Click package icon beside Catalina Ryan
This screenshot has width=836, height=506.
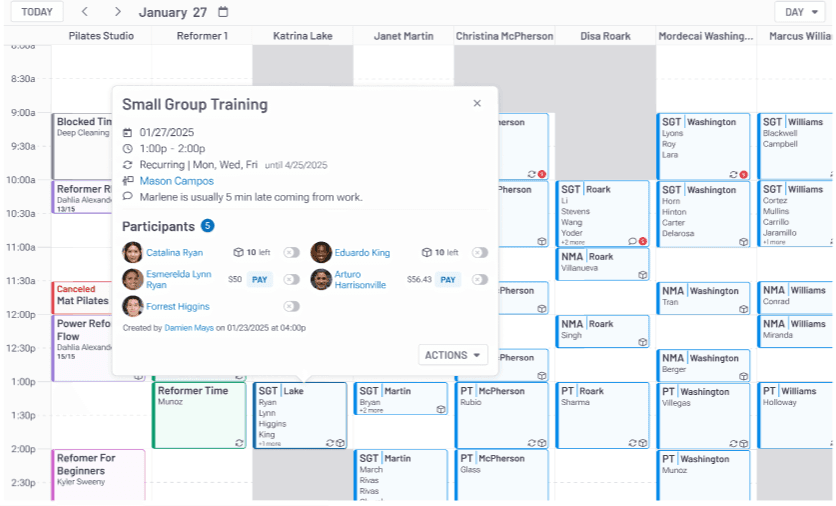tap(238, 253)
